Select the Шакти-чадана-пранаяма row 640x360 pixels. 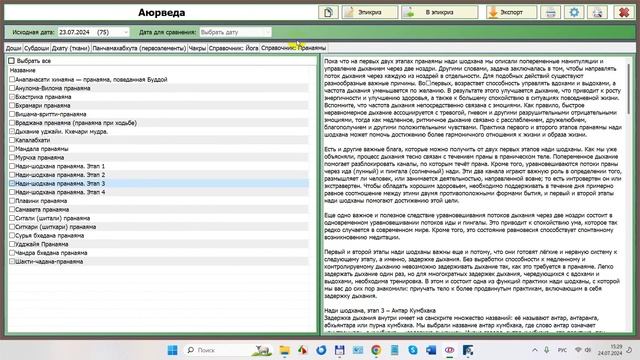click(158, 261)
